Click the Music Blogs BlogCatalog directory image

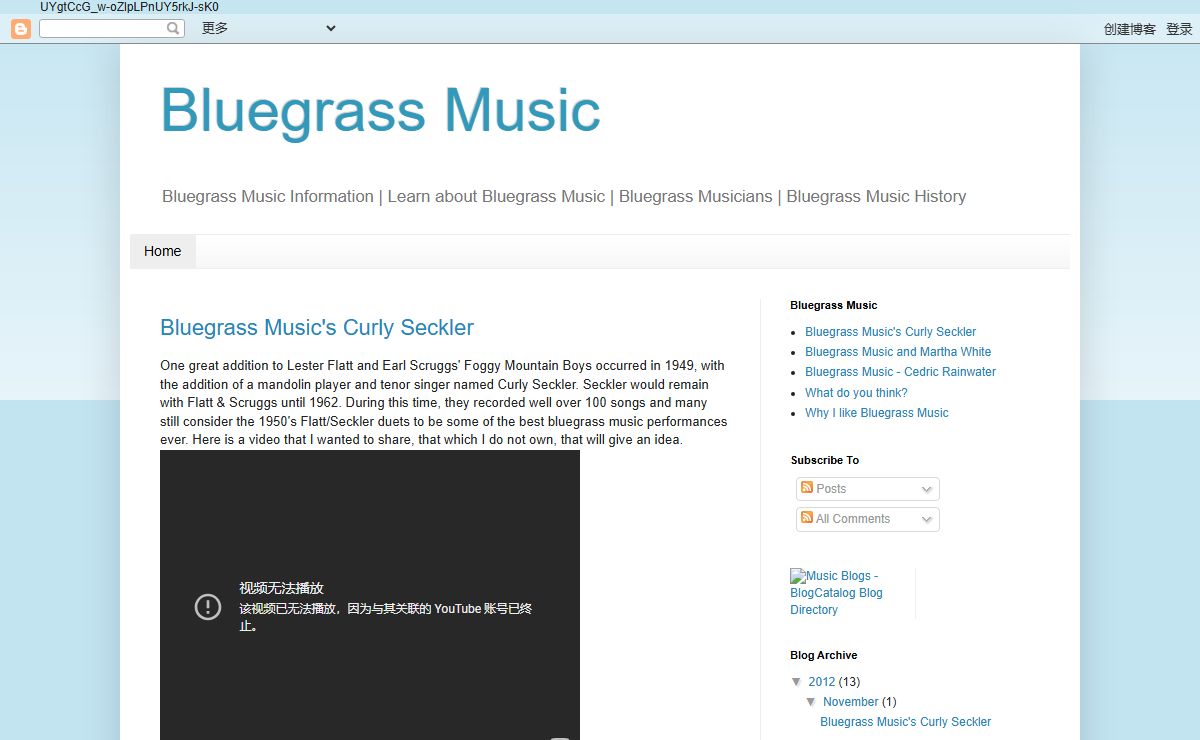click(837, 592)
